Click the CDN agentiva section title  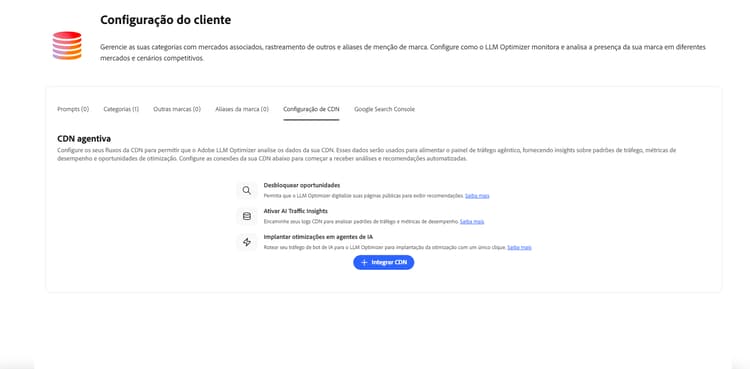[x=84, y=139]
